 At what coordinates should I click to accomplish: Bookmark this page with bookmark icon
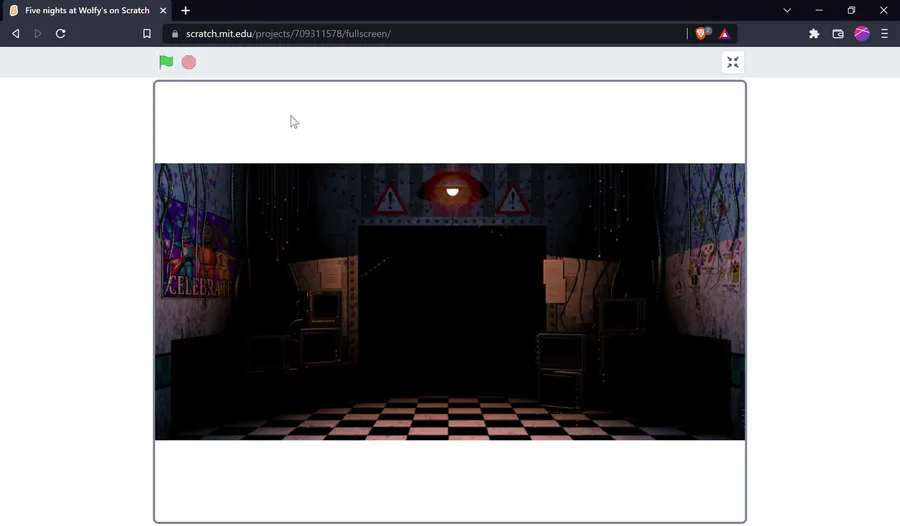(147, 34)
